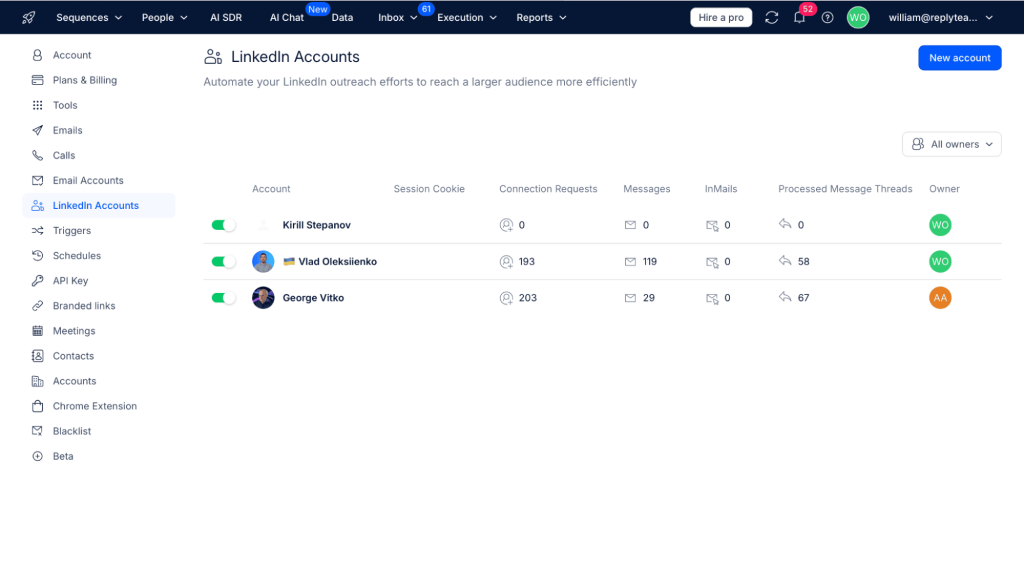This screenshot has height=570, width=1024.
Task: Click the 119 messages value
Action: point(650,261)
